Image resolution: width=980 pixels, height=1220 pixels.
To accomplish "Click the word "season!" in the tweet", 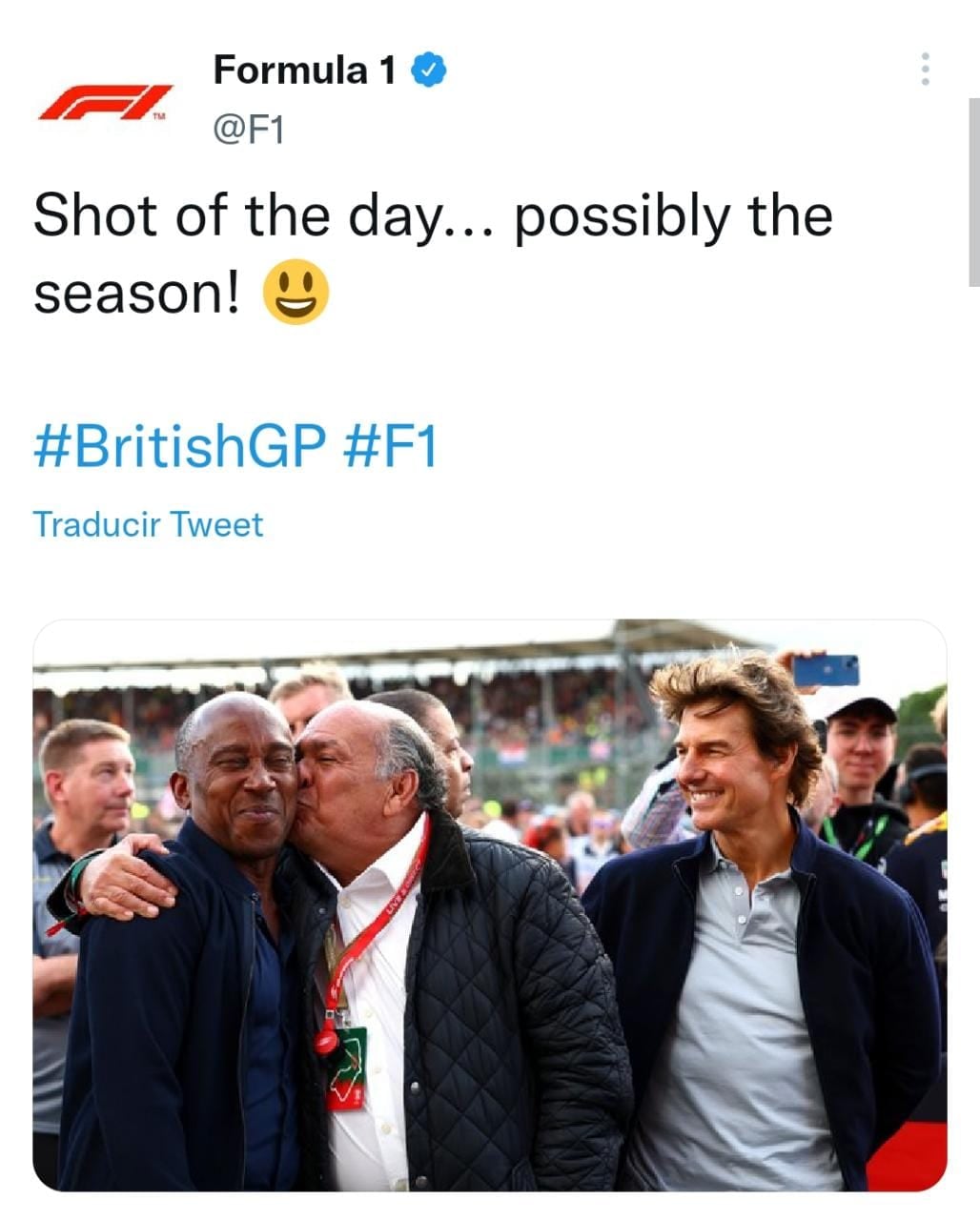I will pyautogui.click(x=137, y=293).
